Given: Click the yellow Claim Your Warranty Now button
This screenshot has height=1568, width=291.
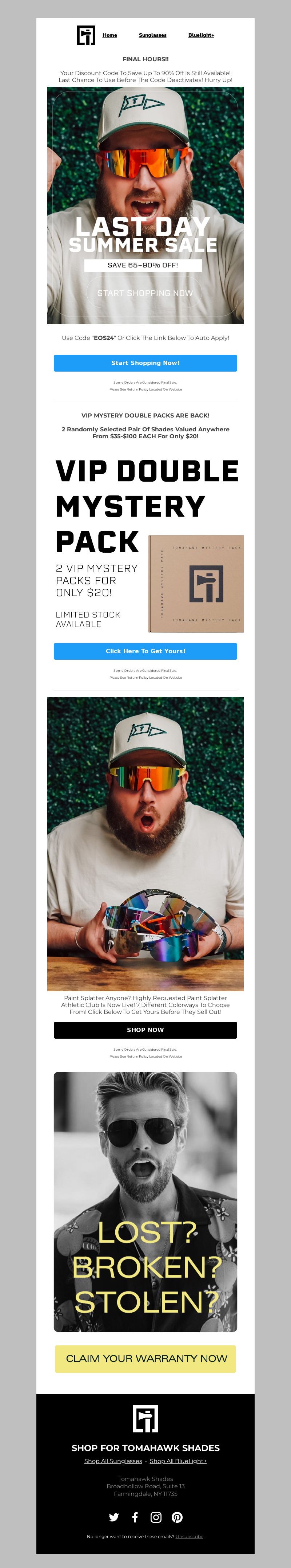Looking at the screenshot, I should [145, 1359].
